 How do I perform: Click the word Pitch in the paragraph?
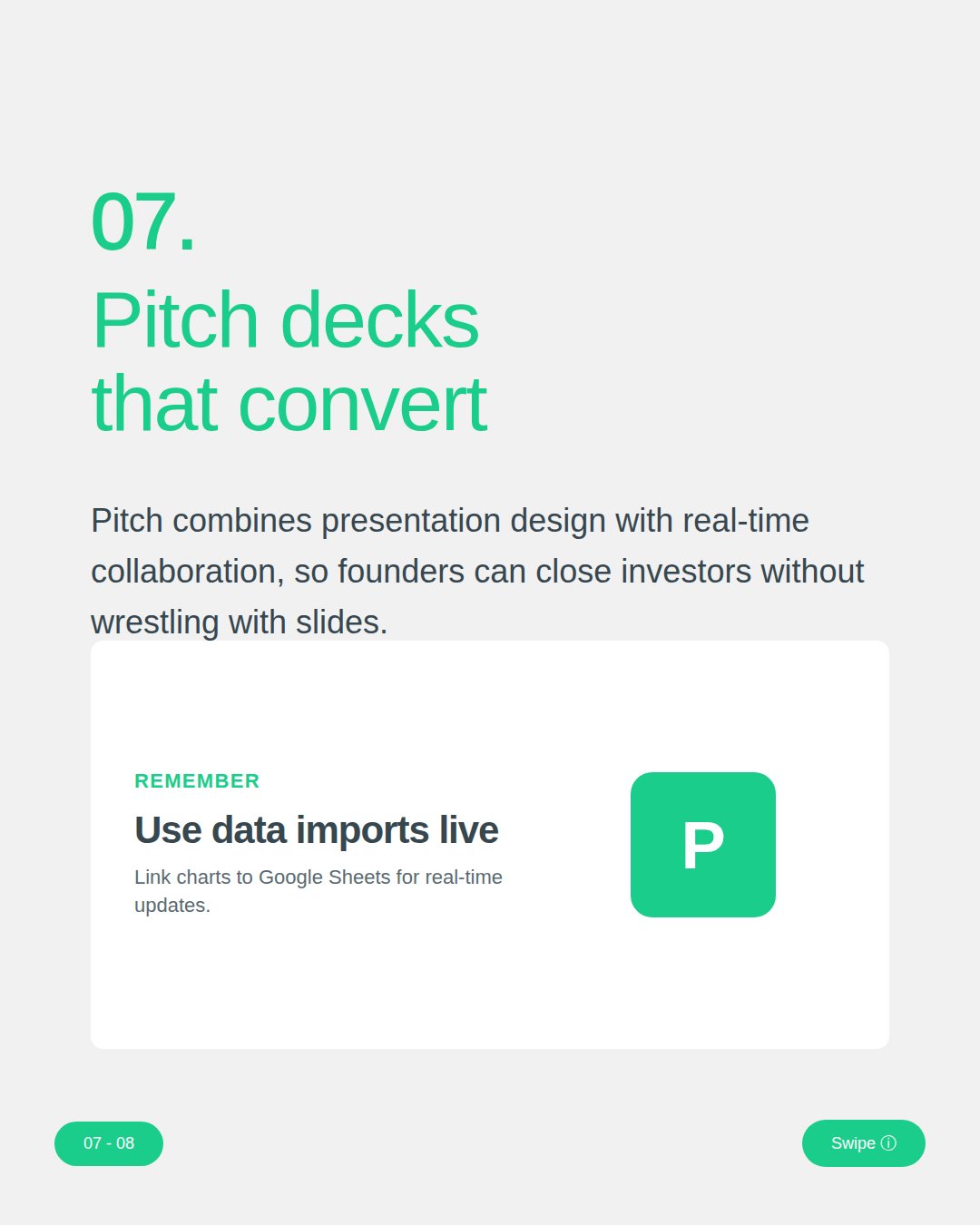[127, 521]
